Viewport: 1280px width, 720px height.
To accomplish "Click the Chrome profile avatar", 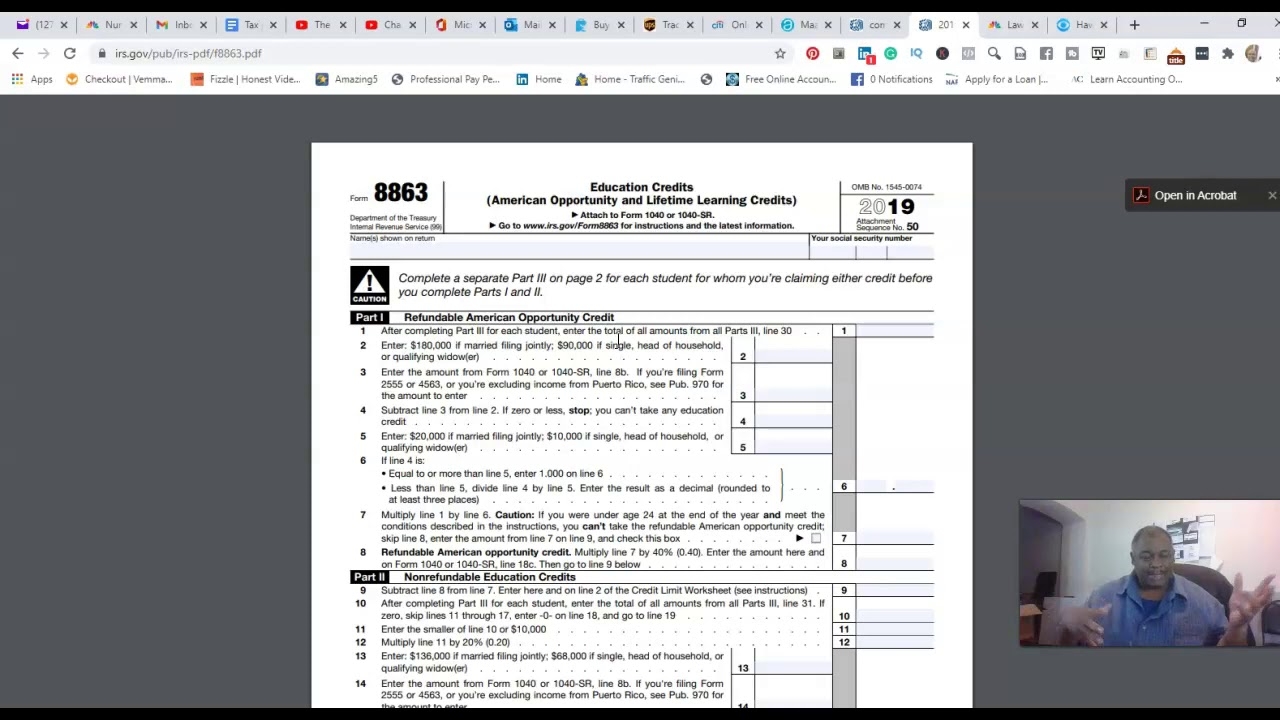I will coord(1252,53).
